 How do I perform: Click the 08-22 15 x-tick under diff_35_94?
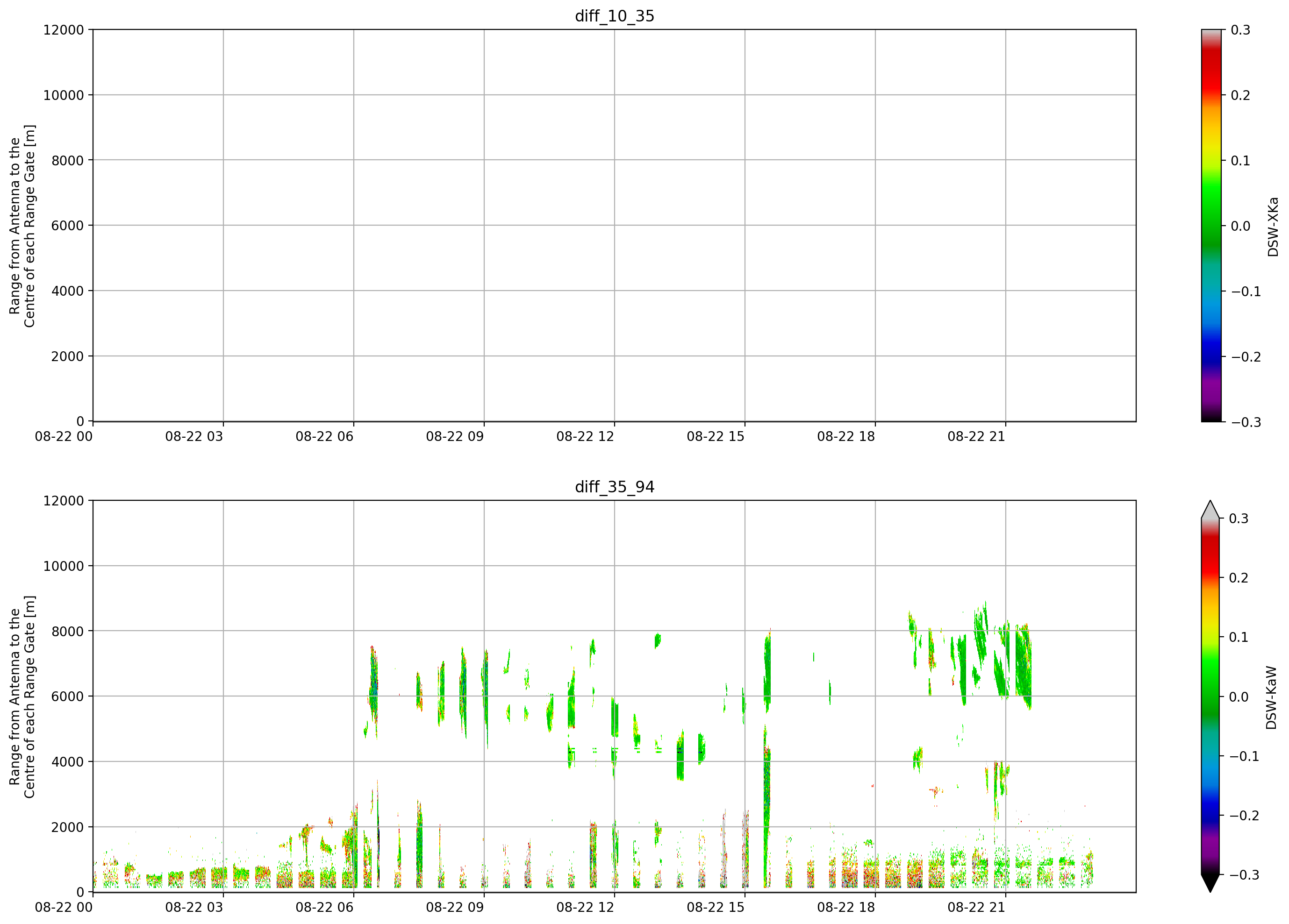tap(716, 908)
